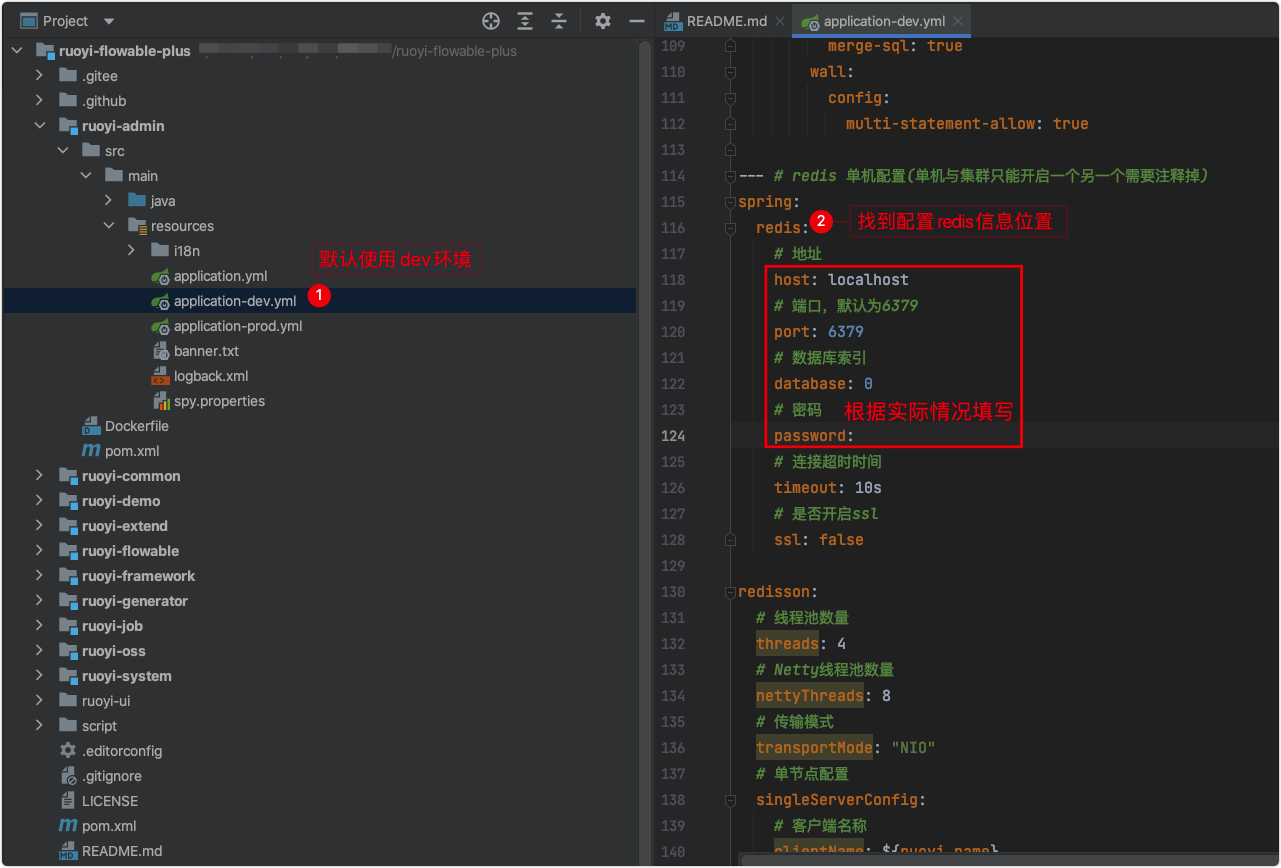
Task: Click fold marker on line 115 spring
Action: [730, 202]
